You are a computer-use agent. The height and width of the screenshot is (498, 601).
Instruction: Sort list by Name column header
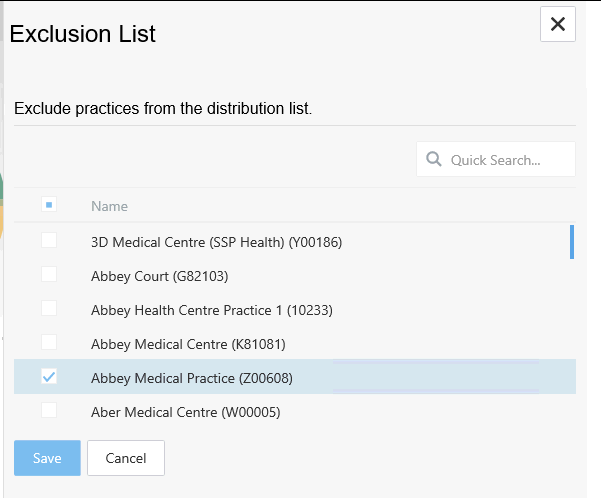coord(109,206)
